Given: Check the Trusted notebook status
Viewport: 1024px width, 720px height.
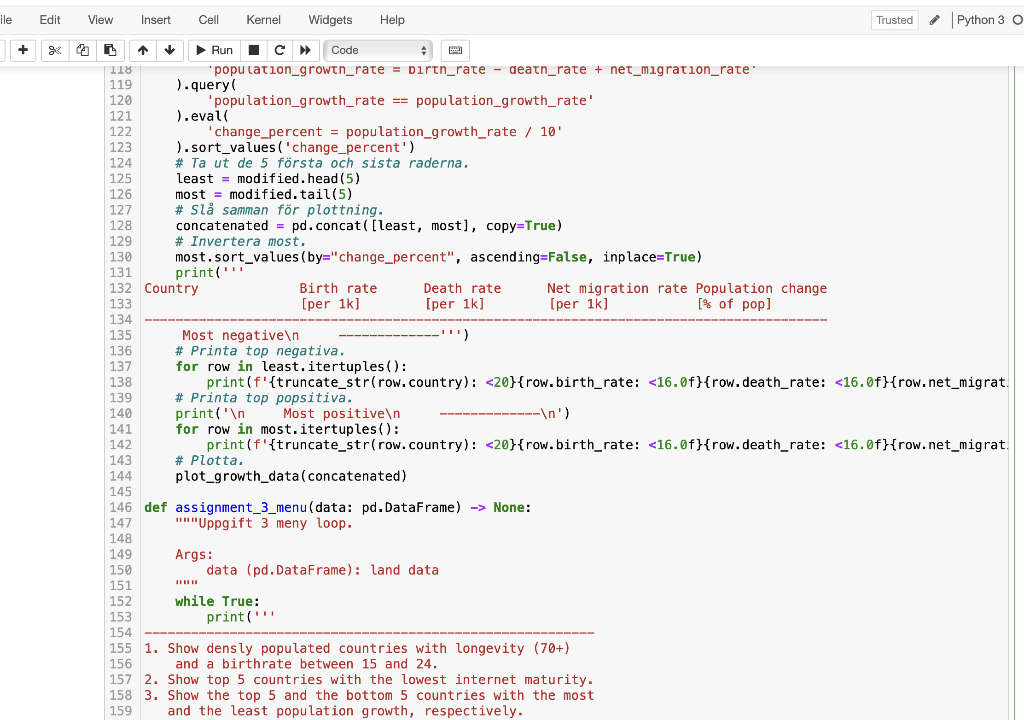Looking at the screenshot, I should coord(894,19).
